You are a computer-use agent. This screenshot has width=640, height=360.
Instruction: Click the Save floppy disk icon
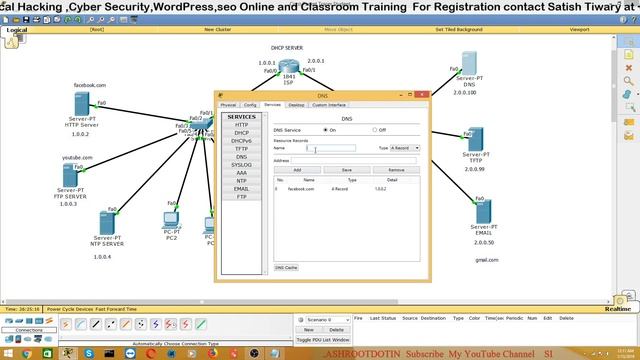[26, 20]
